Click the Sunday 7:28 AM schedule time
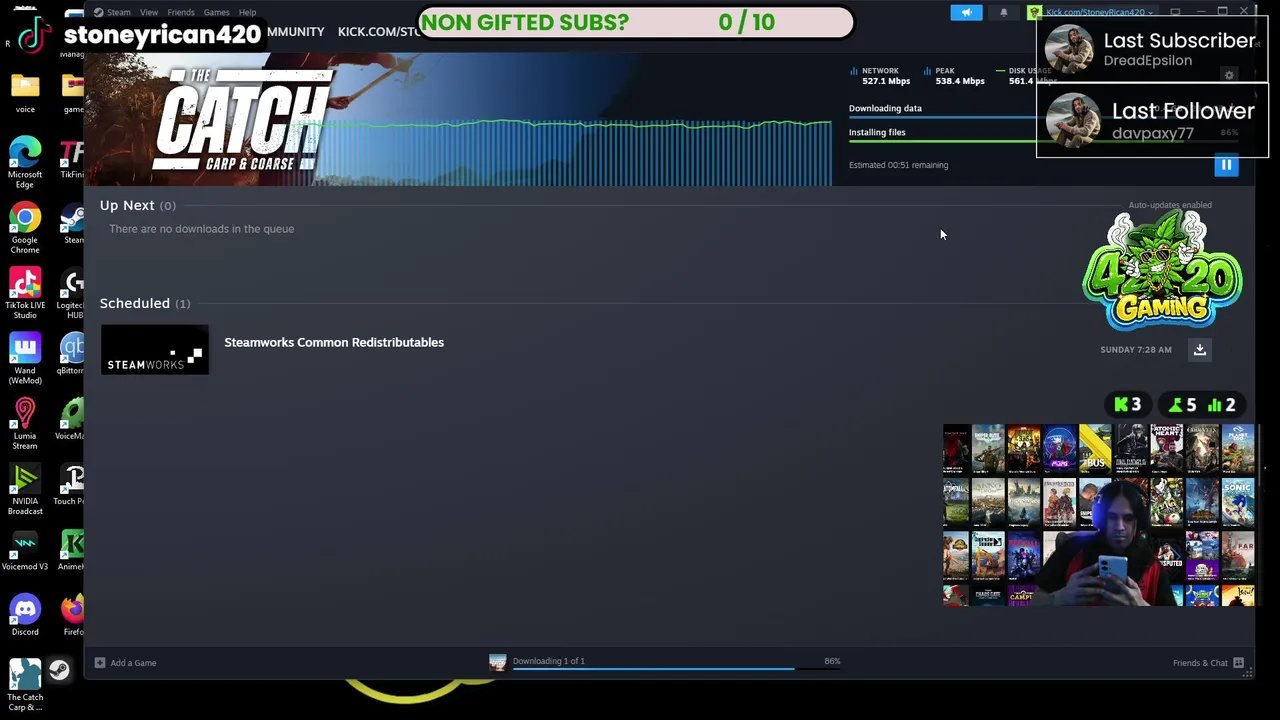This screenshot has width=1280, height=720. [x=1136, y=350]
